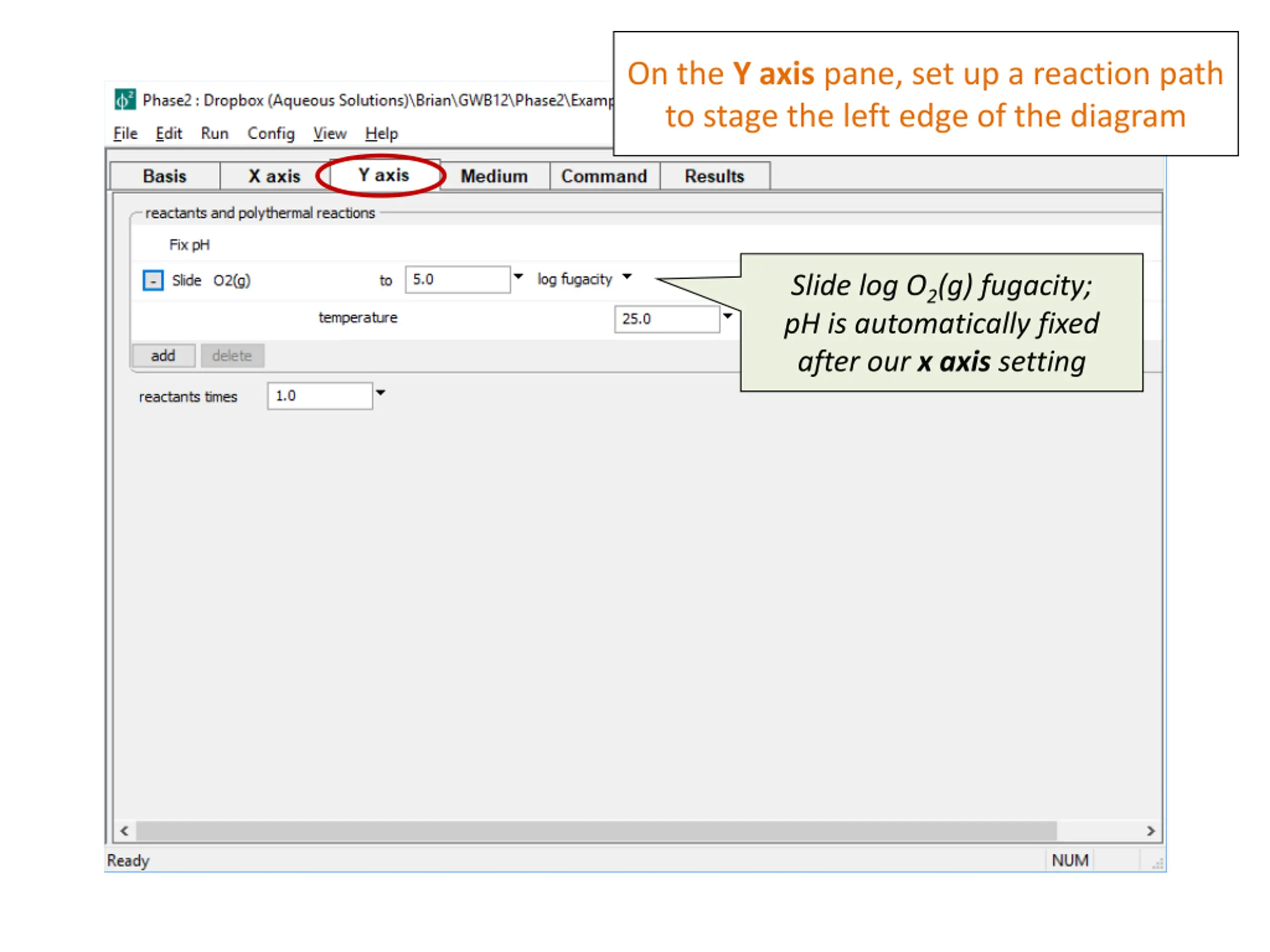Click the horizontal scrollbar left arrow
Image resolution: width=1270 pixels, height=952 pixels.
pos(125,831)
